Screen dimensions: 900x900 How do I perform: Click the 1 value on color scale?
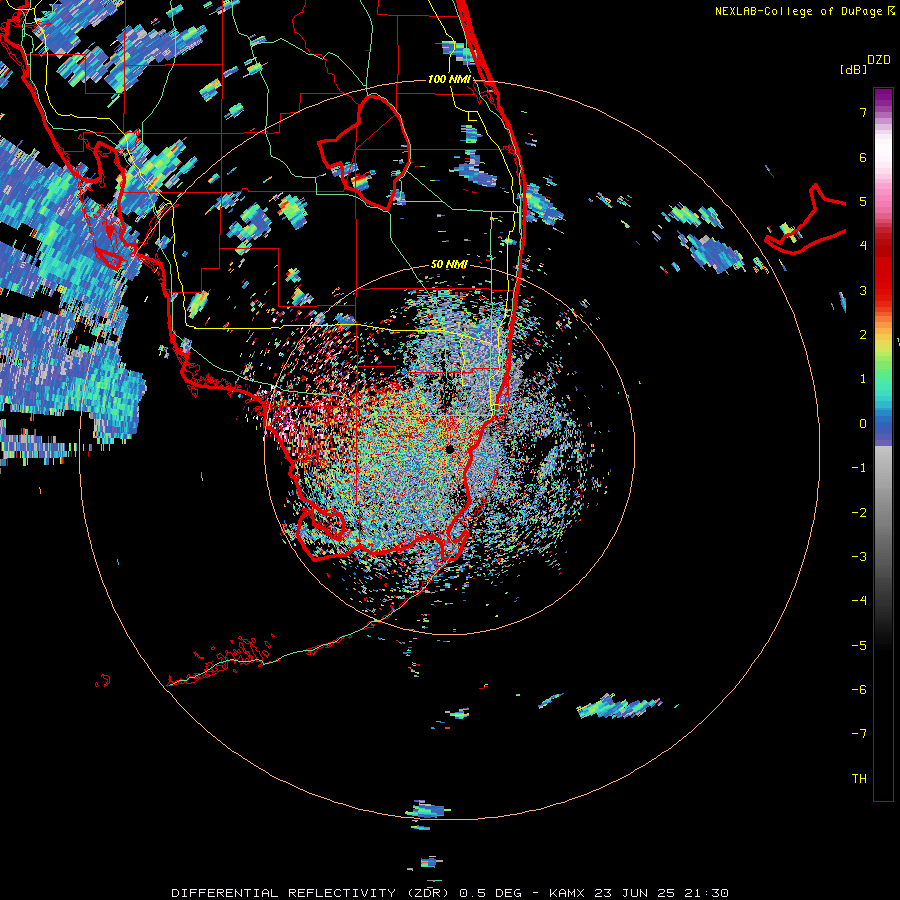tap(863, 379)
